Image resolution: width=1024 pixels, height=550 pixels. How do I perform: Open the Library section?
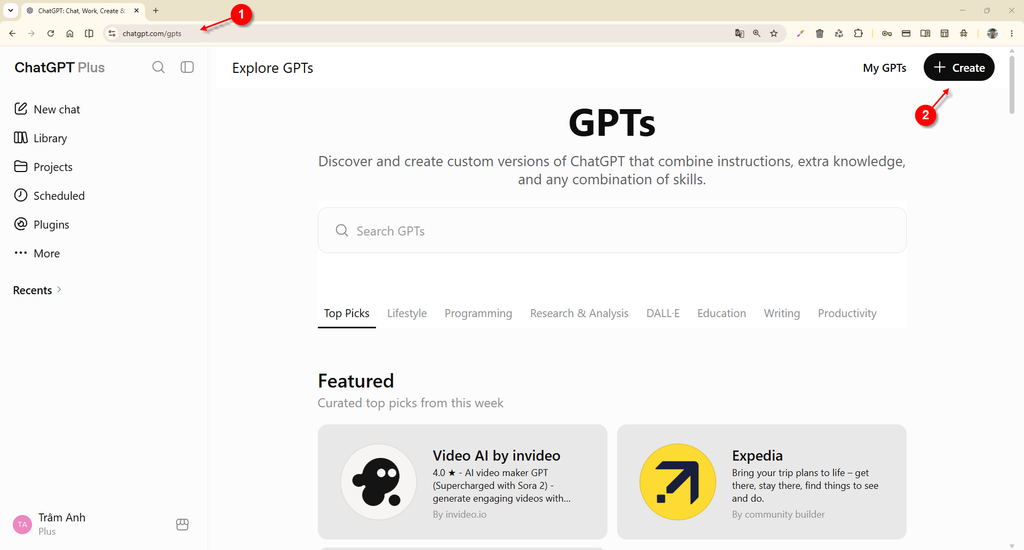40,138
